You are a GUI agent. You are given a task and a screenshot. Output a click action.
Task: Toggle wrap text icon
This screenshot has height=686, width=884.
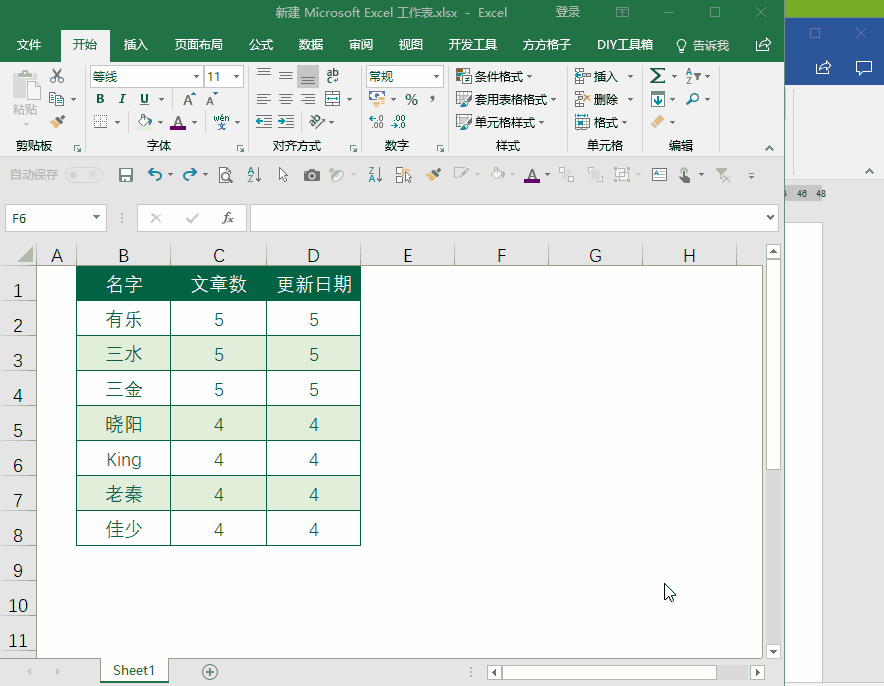(x=333, y=76)
